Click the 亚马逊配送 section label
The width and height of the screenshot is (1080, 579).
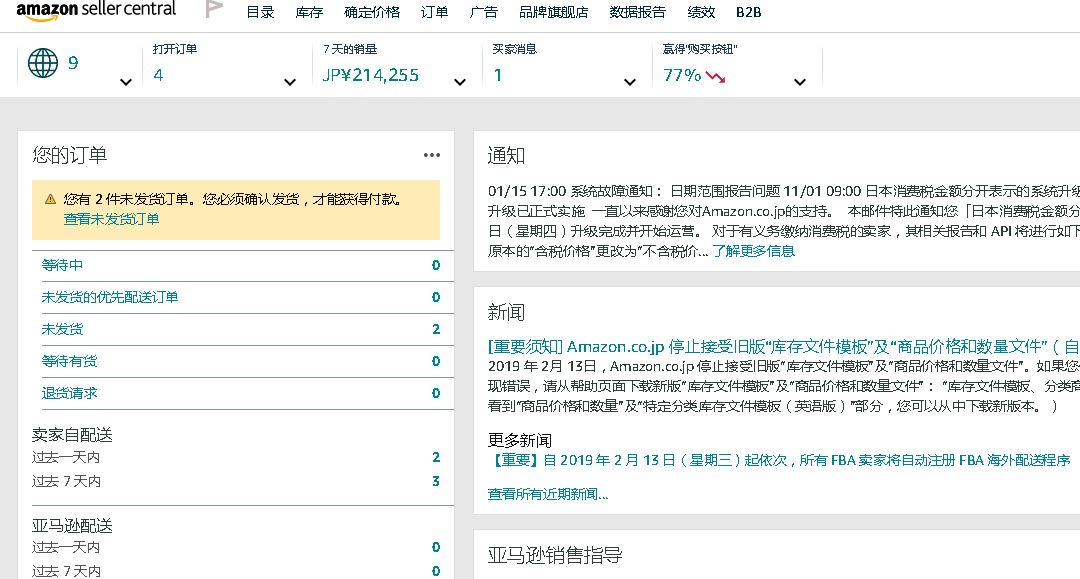click(72, 526)
